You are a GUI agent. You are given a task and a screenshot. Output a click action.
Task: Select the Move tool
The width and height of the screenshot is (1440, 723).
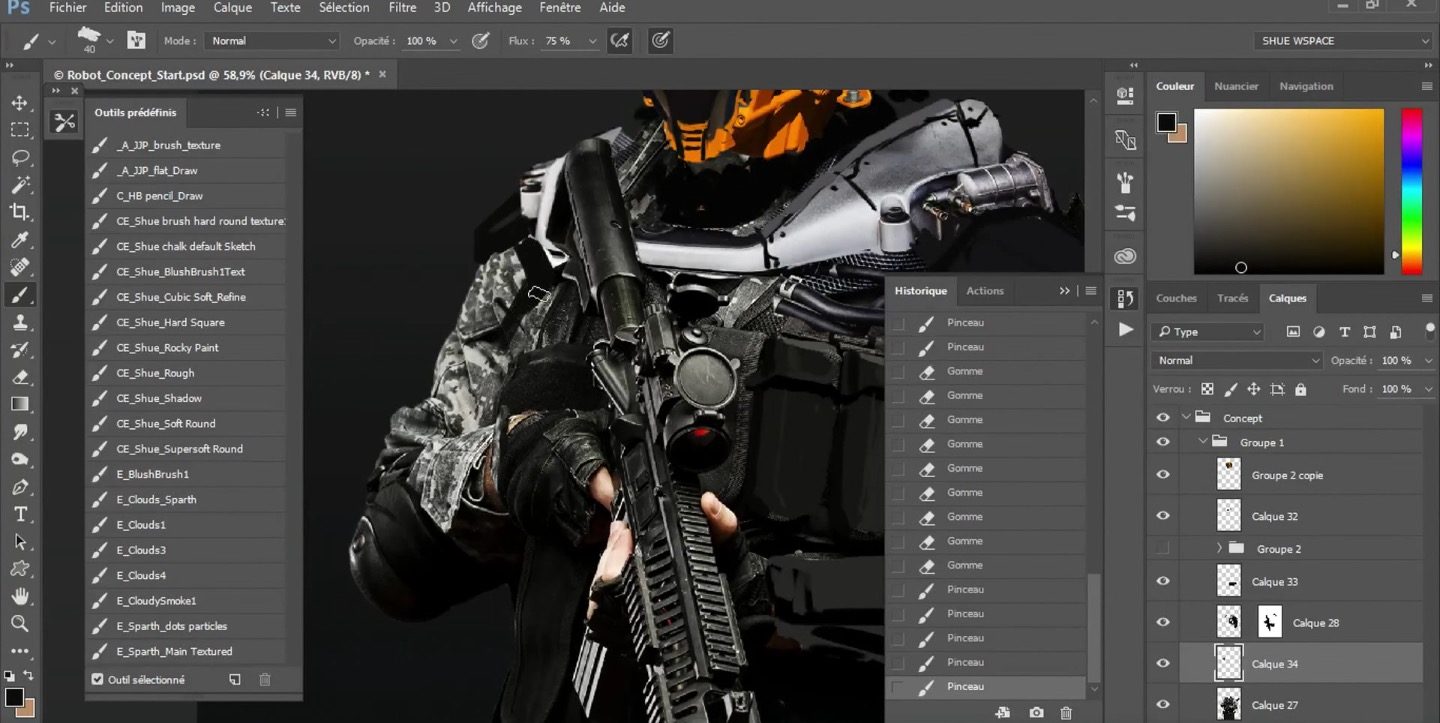(19, 102)
